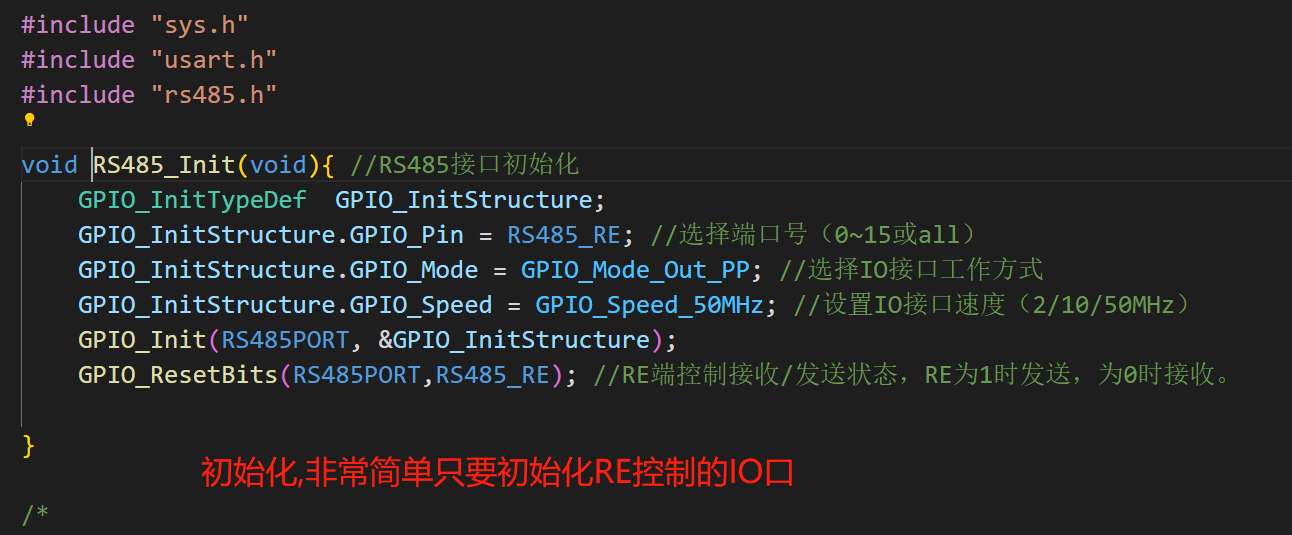Screen dimensions: 1292x535
Task: Click the /* comment opener at the bottom
Action: [35, 515]
